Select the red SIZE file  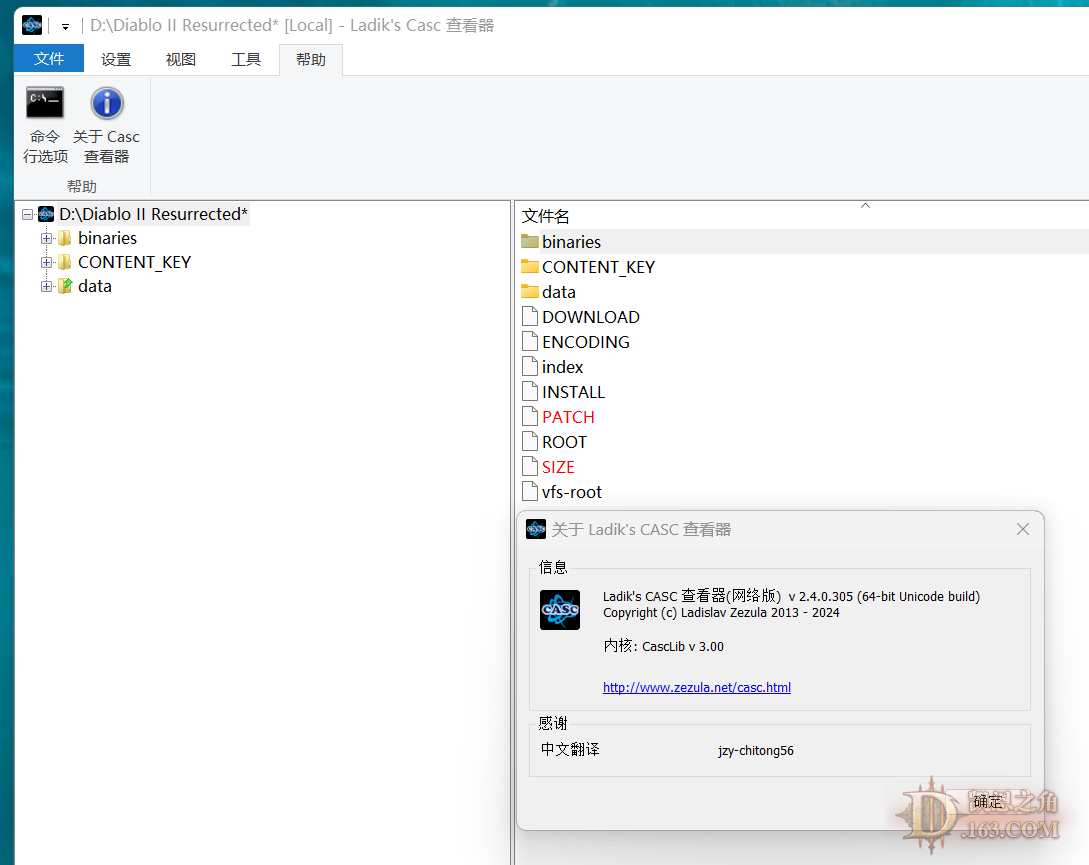(x=558, y=467)
